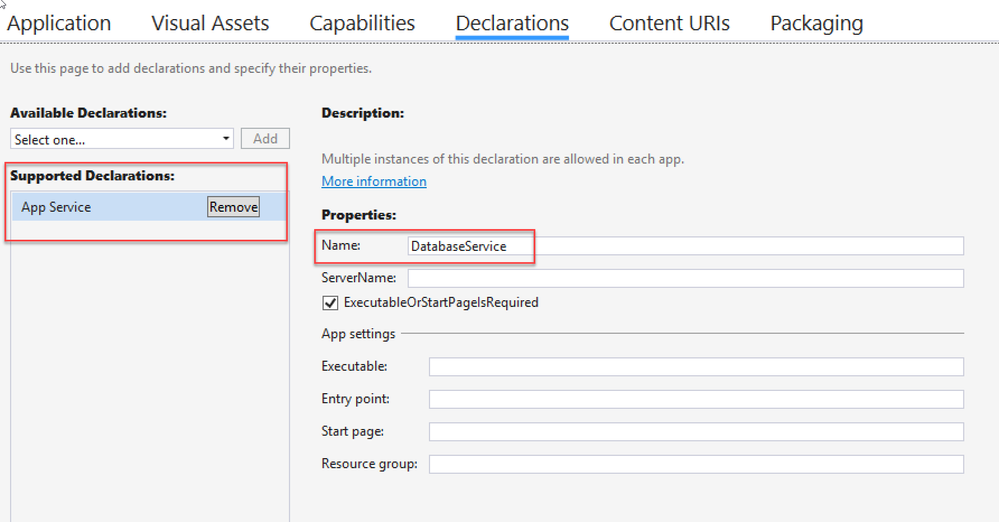Open the More information link

pos(374,181)
